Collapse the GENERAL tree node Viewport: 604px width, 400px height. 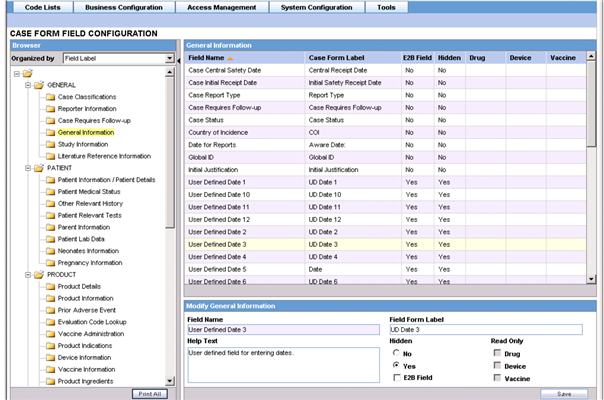pos(28,85)
